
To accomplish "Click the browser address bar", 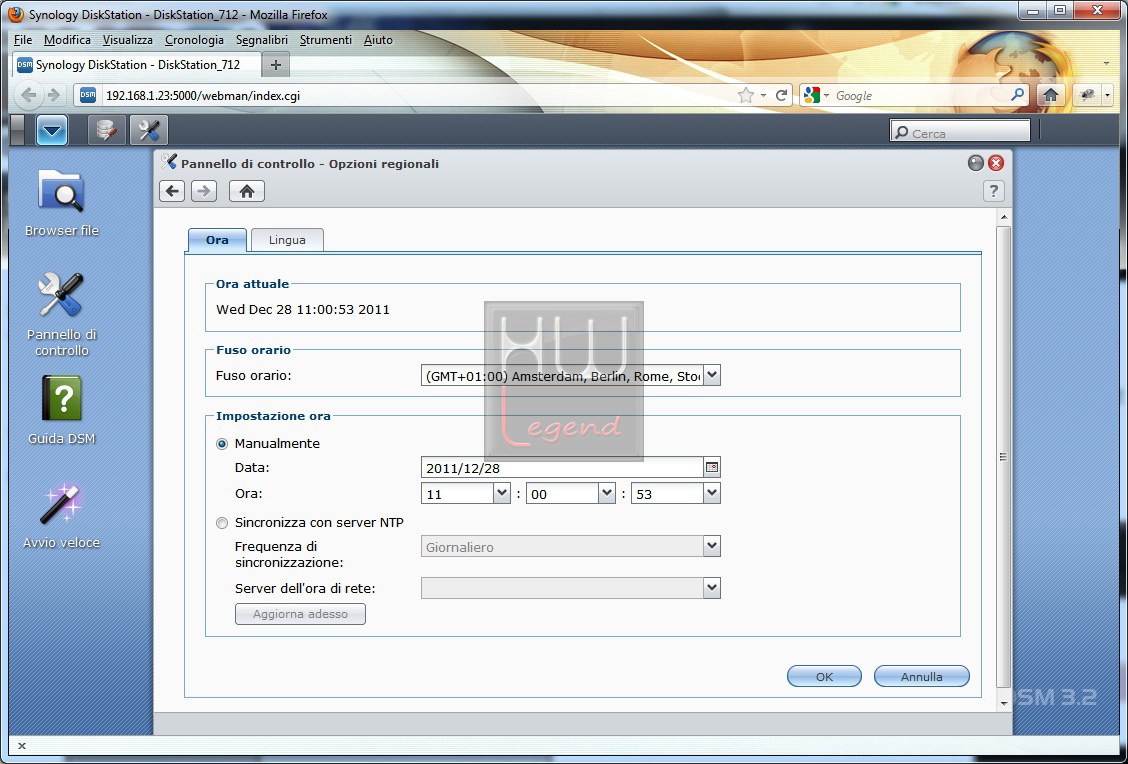I will click(x=417, y=95).
